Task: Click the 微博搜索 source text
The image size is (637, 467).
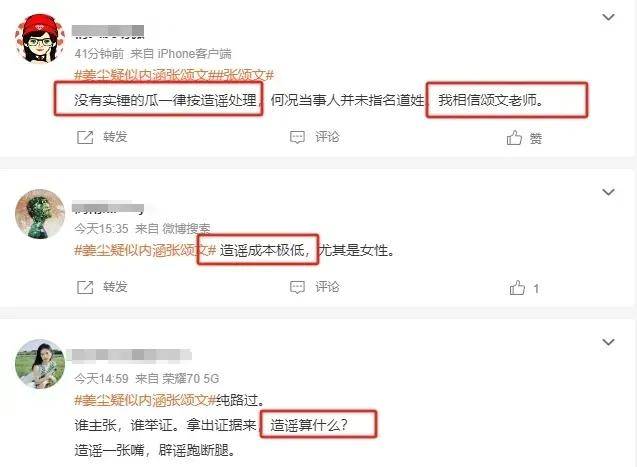Action: coord(186,229)
